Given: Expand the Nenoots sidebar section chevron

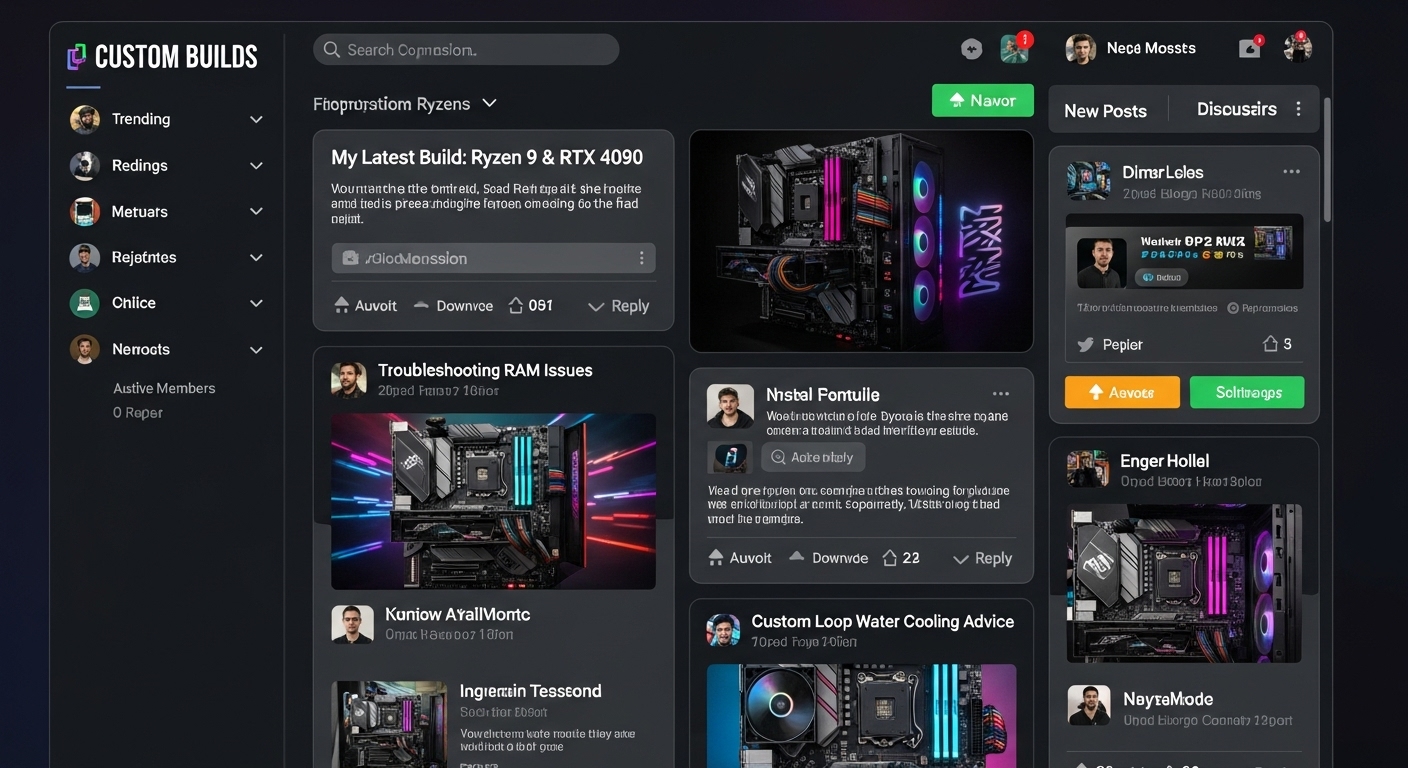Looking at the screenshot, I should [256, 350].
